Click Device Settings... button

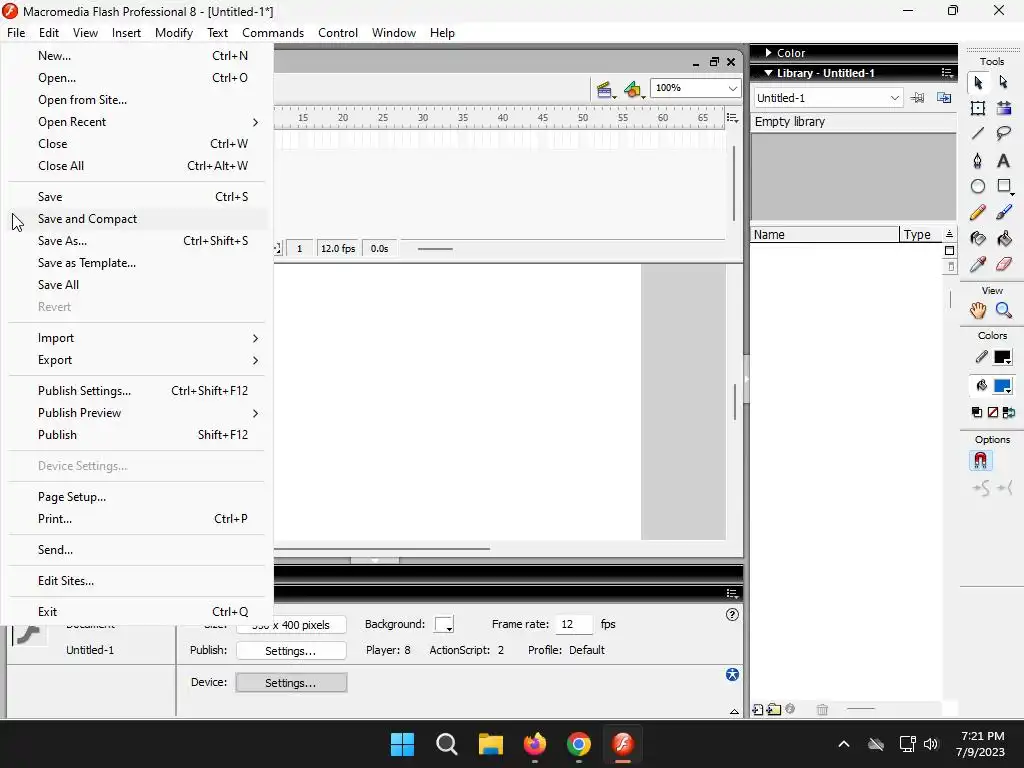291,682
